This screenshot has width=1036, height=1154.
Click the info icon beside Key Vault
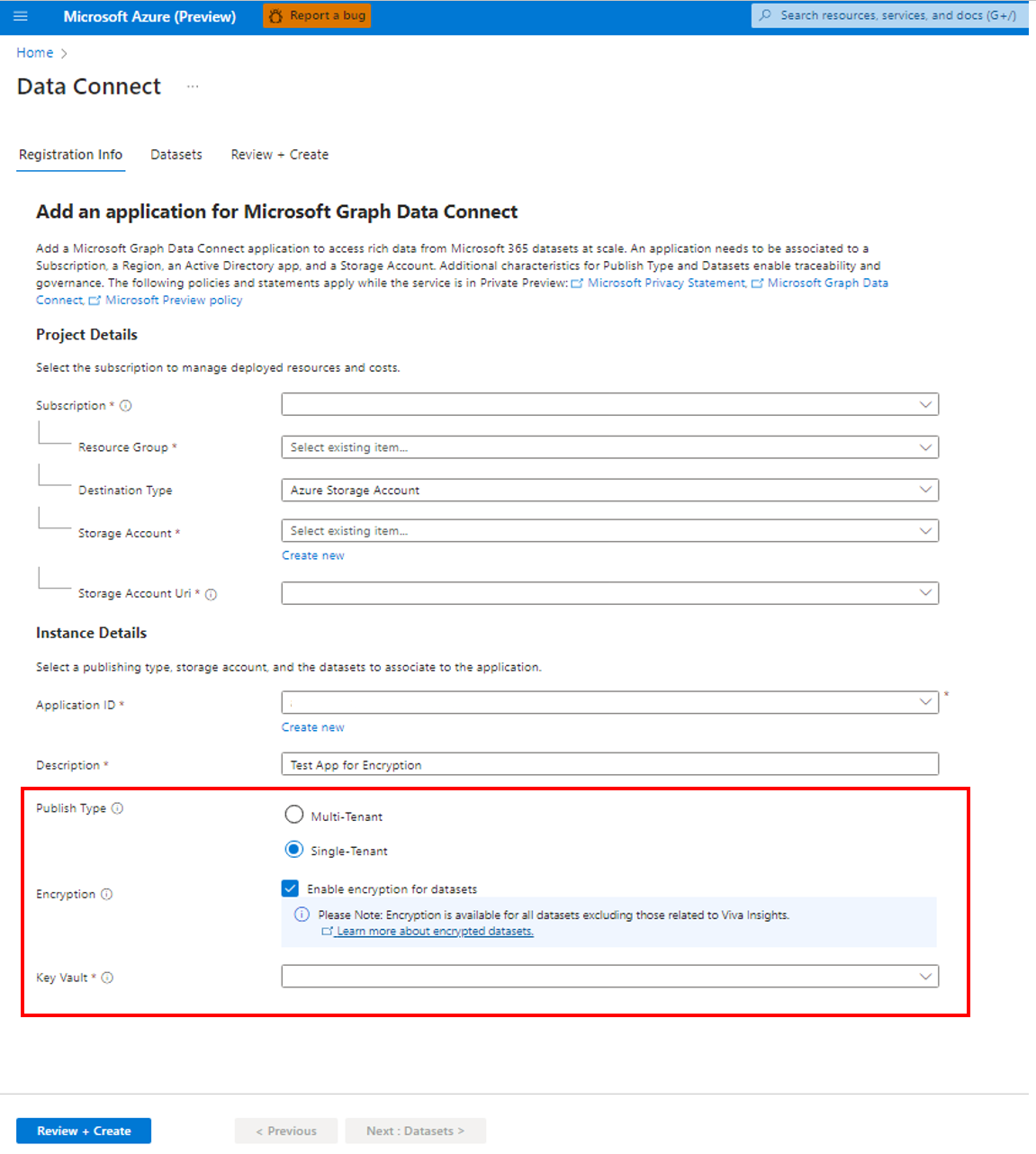tap(107, 978)
